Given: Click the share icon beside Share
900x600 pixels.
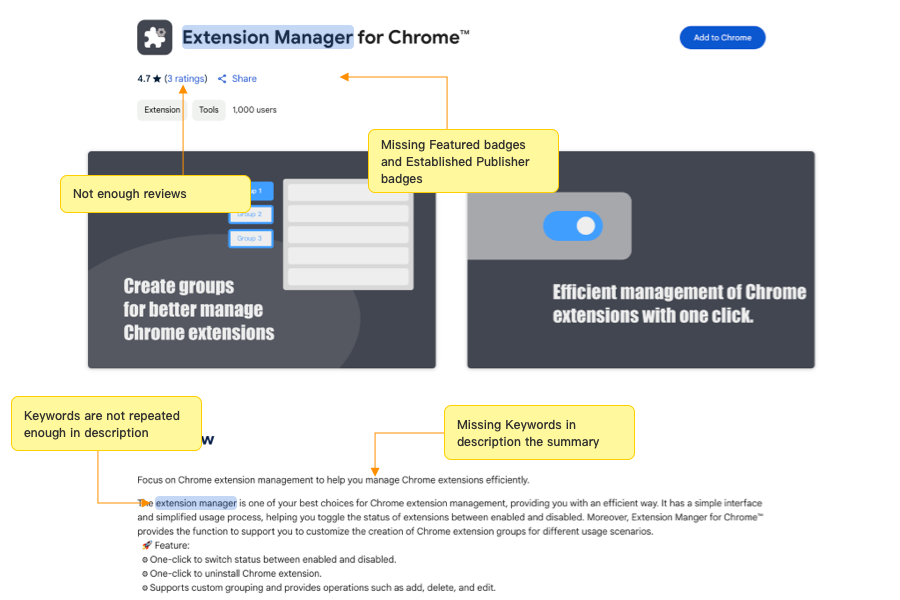Looking at the screenshot, I should pos(222,79).
